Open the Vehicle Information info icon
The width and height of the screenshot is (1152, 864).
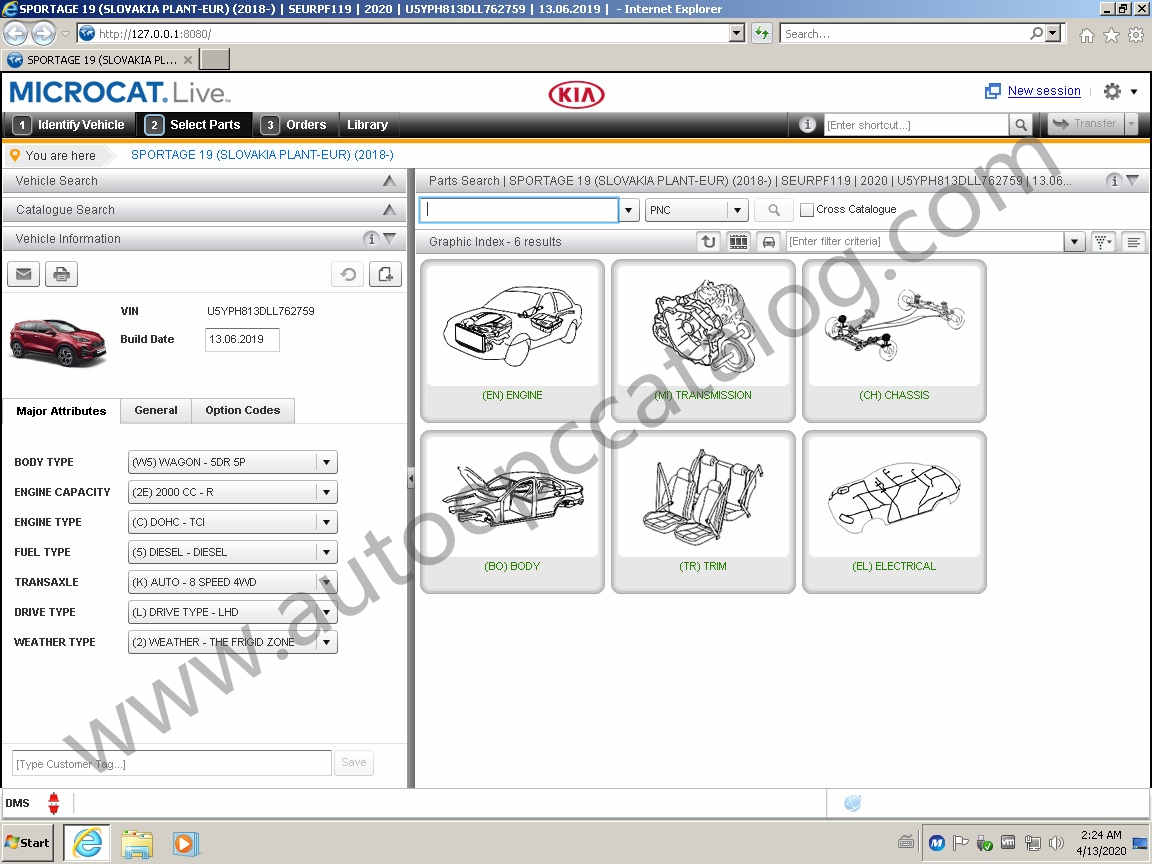(371, 239)
